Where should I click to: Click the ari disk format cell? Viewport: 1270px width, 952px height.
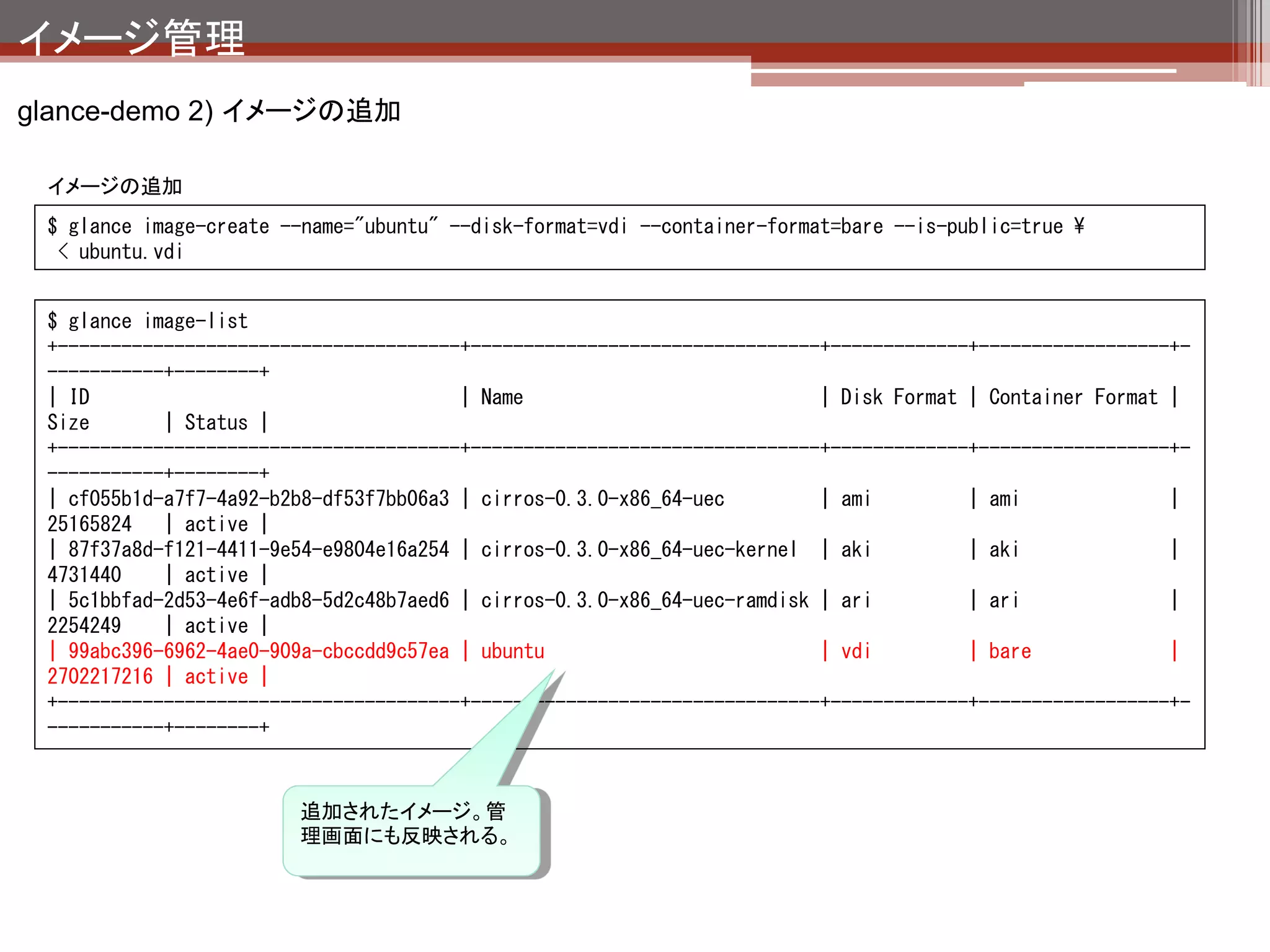pyautogui.click(x=856, y=600)
